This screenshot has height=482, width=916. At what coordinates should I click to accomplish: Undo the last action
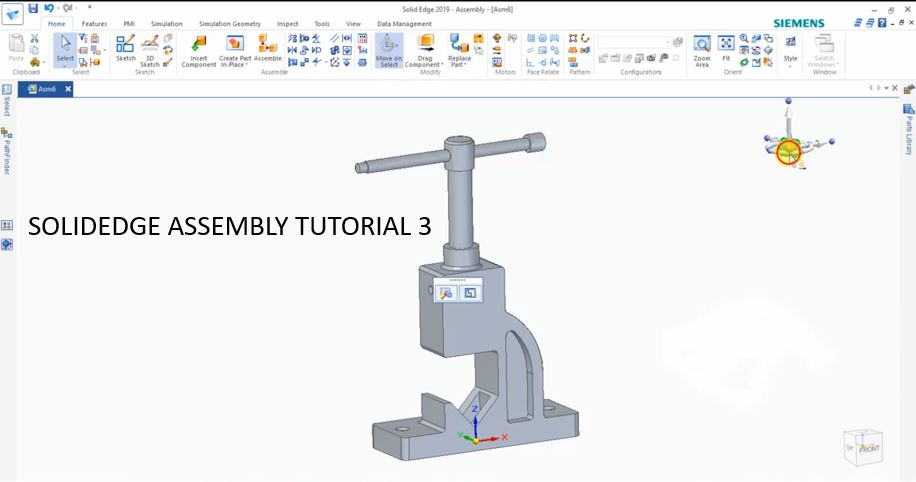click(48, 8)
